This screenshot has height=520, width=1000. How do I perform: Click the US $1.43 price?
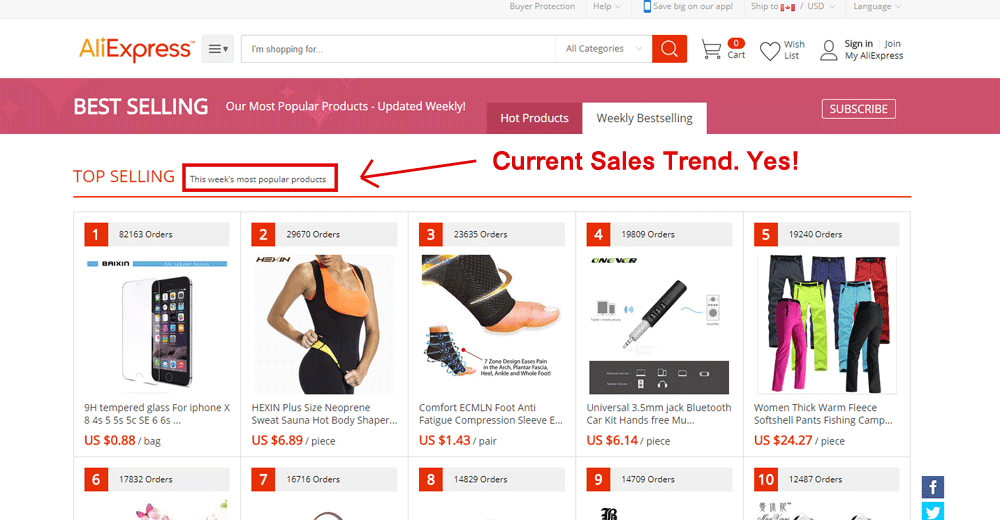(x=445, y=440)
